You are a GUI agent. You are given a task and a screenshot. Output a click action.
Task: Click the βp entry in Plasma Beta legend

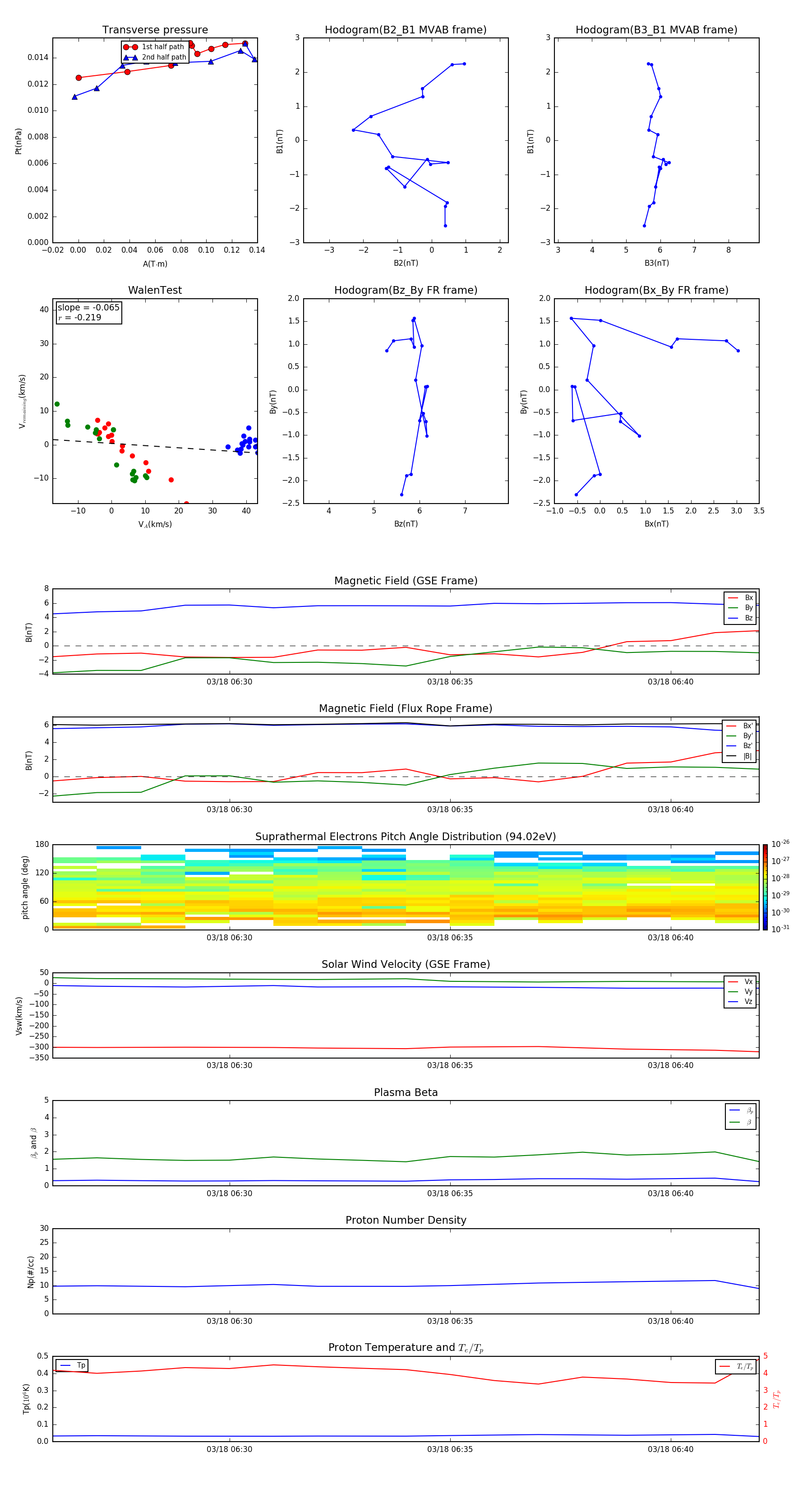tap(741, 1110)
